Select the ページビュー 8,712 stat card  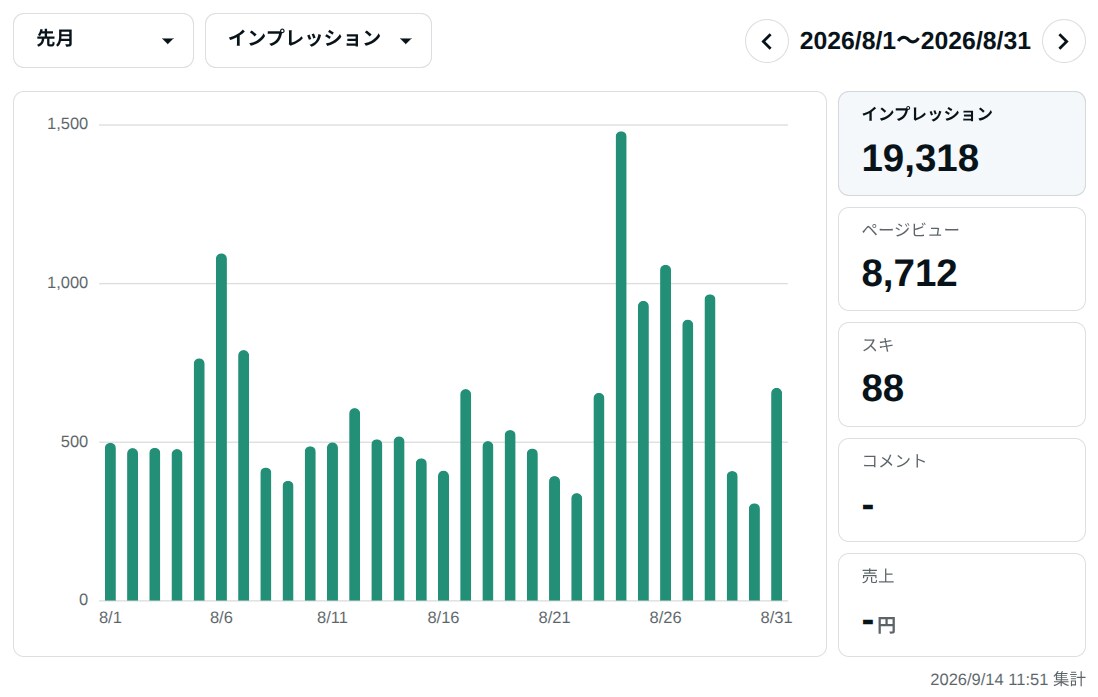[x=961, y=259]
